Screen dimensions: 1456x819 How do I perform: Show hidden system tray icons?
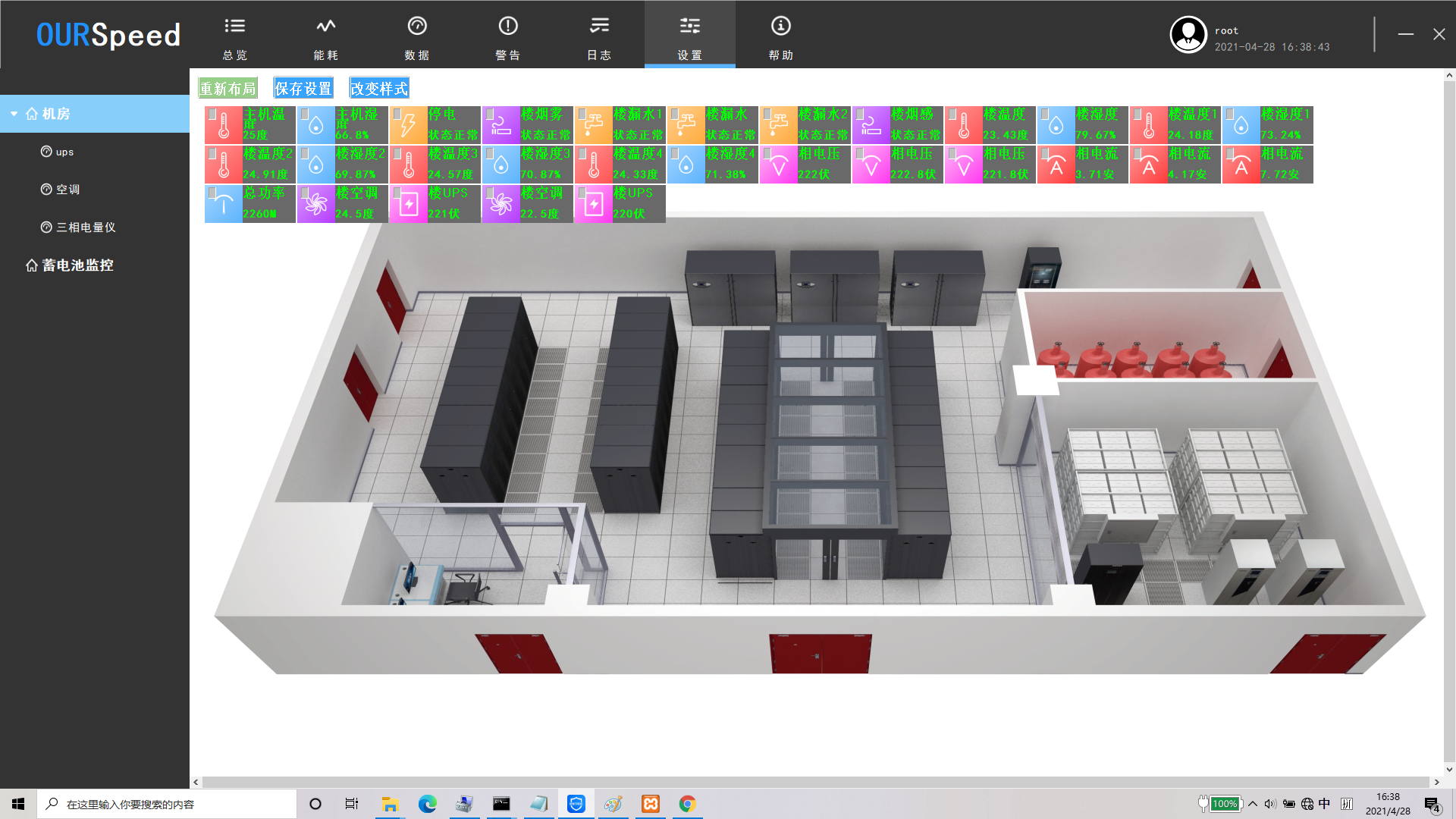click(1253, 804)
